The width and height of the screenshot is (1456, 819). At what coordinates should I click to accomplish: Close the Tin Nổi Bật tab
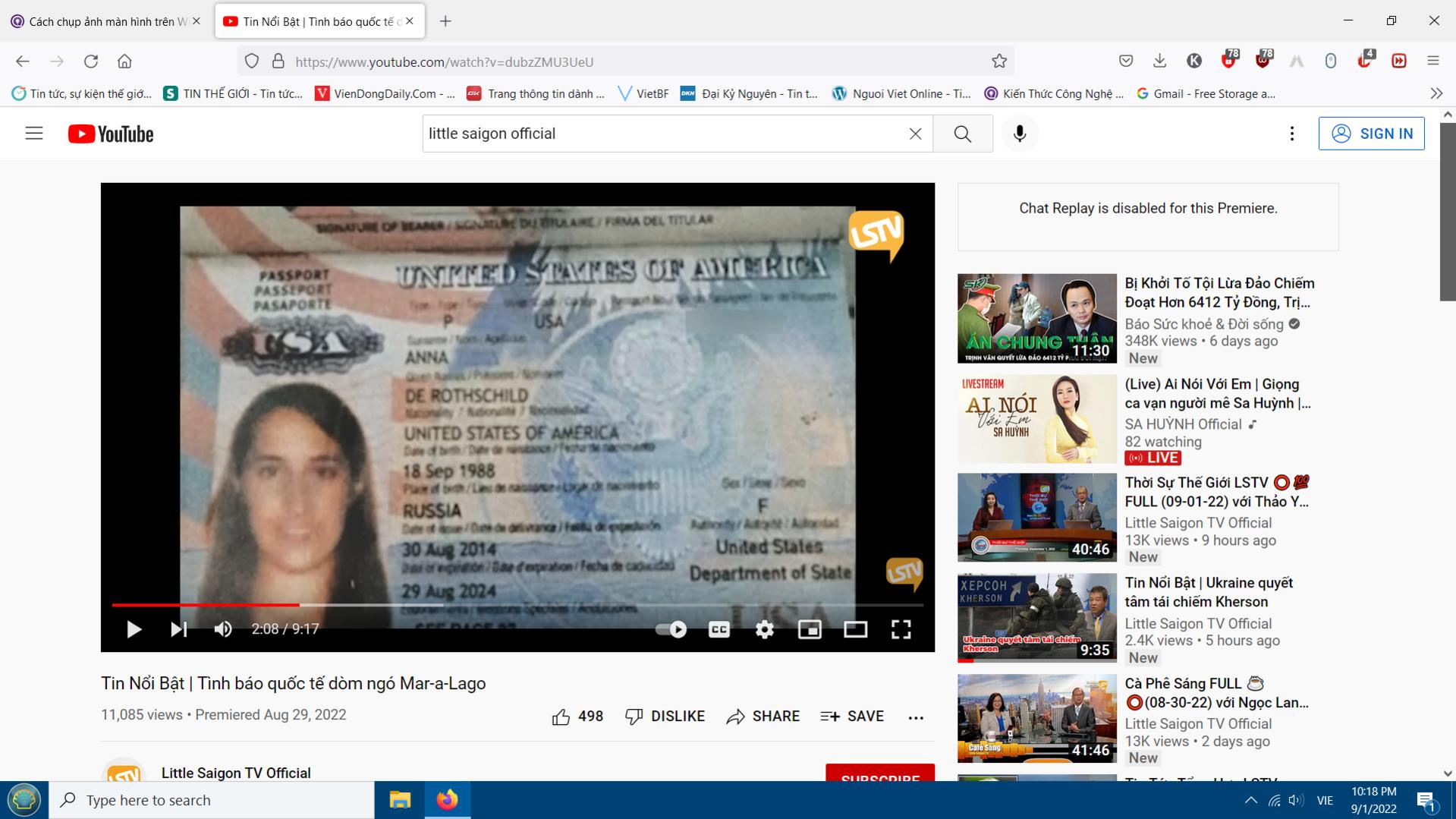click(410, 21)
